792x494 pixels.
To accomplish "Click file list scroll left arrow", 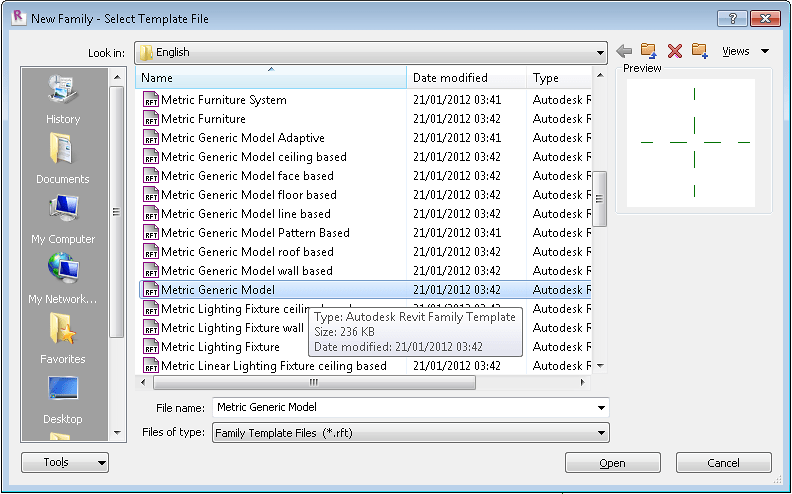I will pos(143,382).
